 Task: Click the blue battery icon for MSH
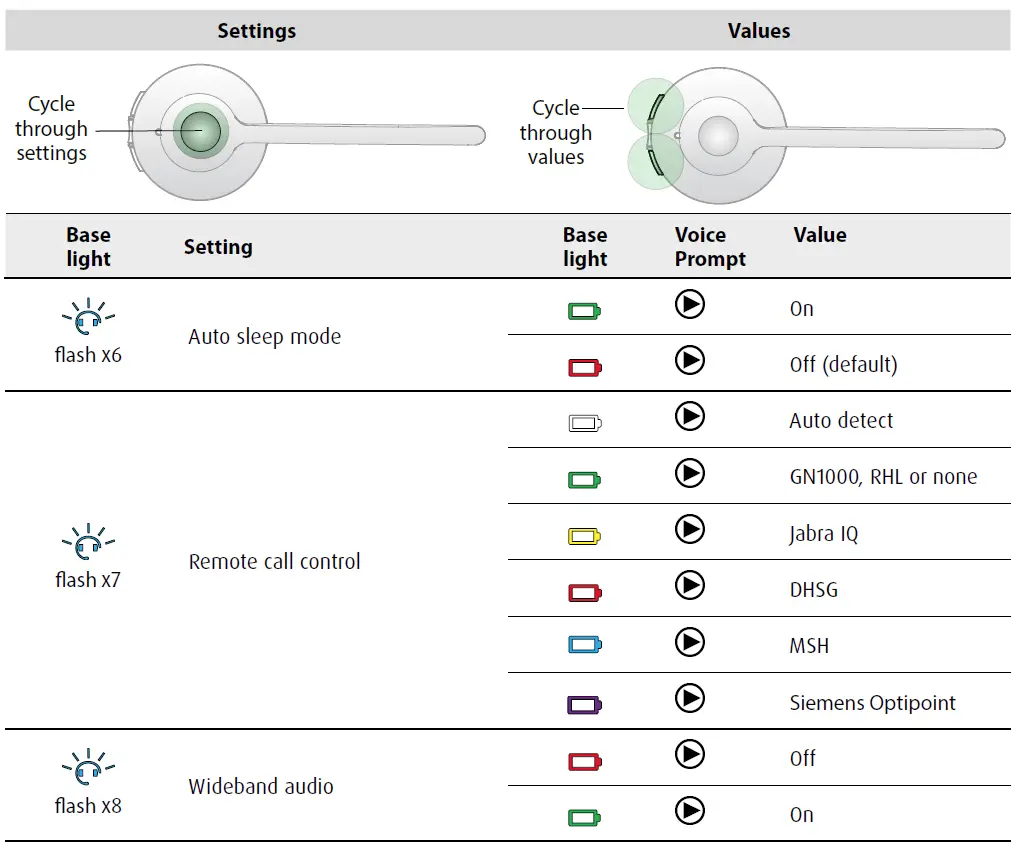585,646
